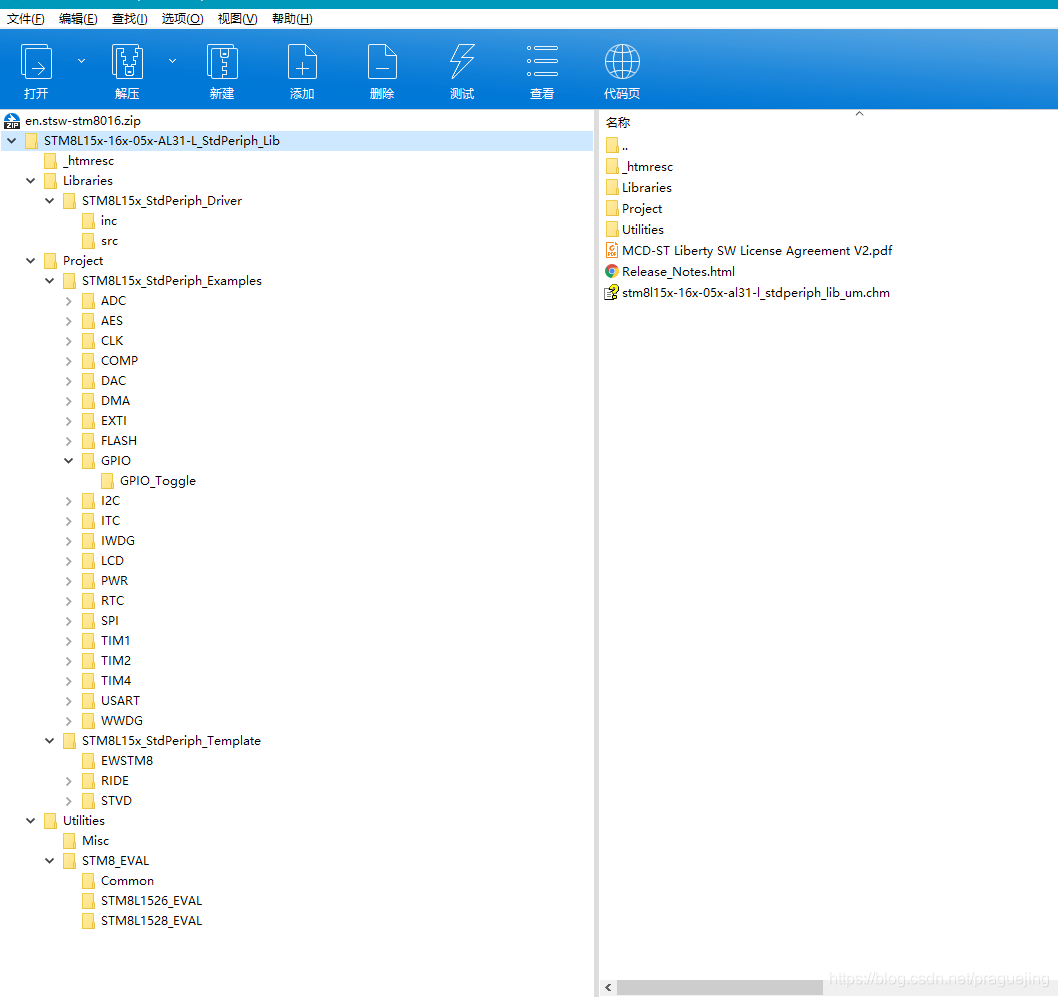
Task: Click the Libraries folder icon in right pane
Action: [612, 187]
